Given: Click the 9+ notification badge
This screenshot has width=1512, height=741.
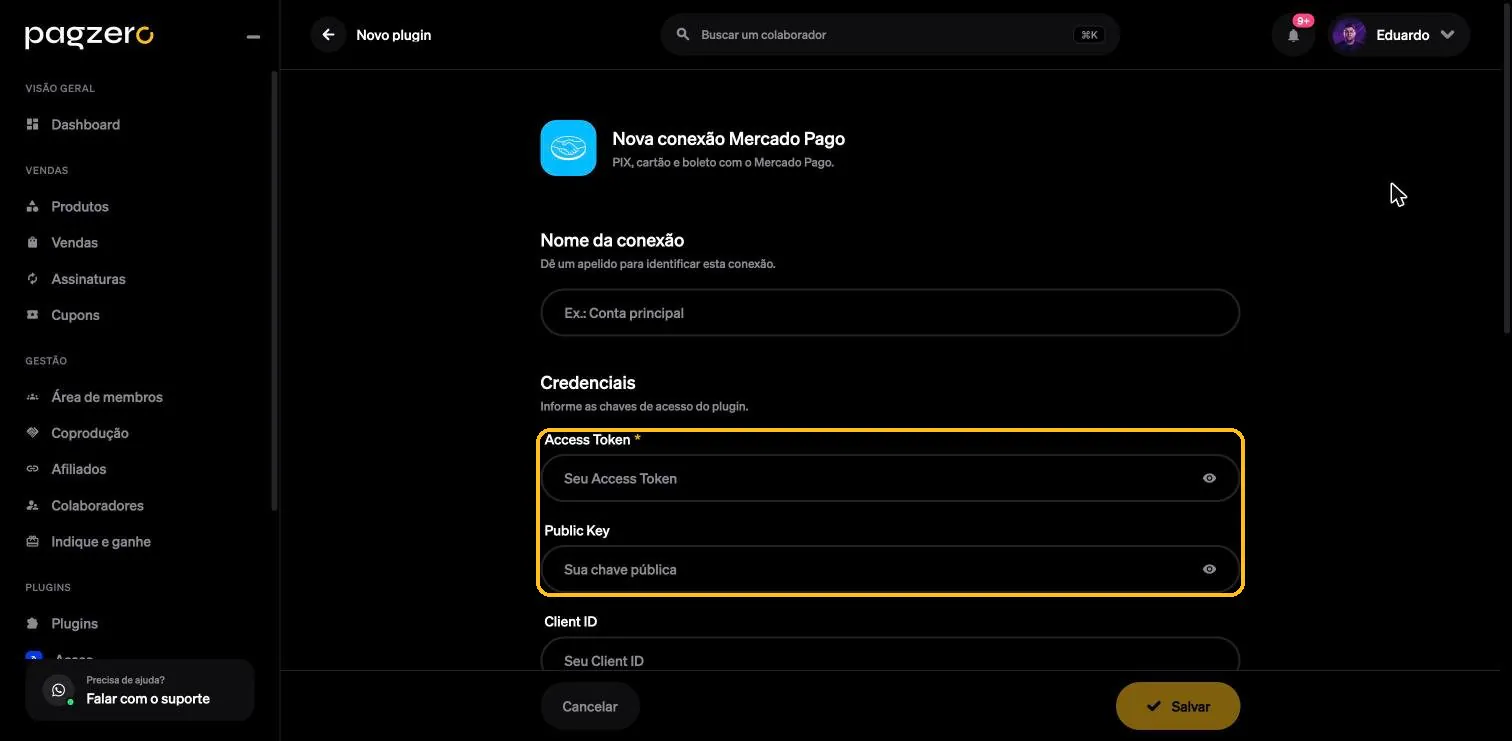Looking at the screenshot, I should pyautogui.click(x=1303, y=20).
